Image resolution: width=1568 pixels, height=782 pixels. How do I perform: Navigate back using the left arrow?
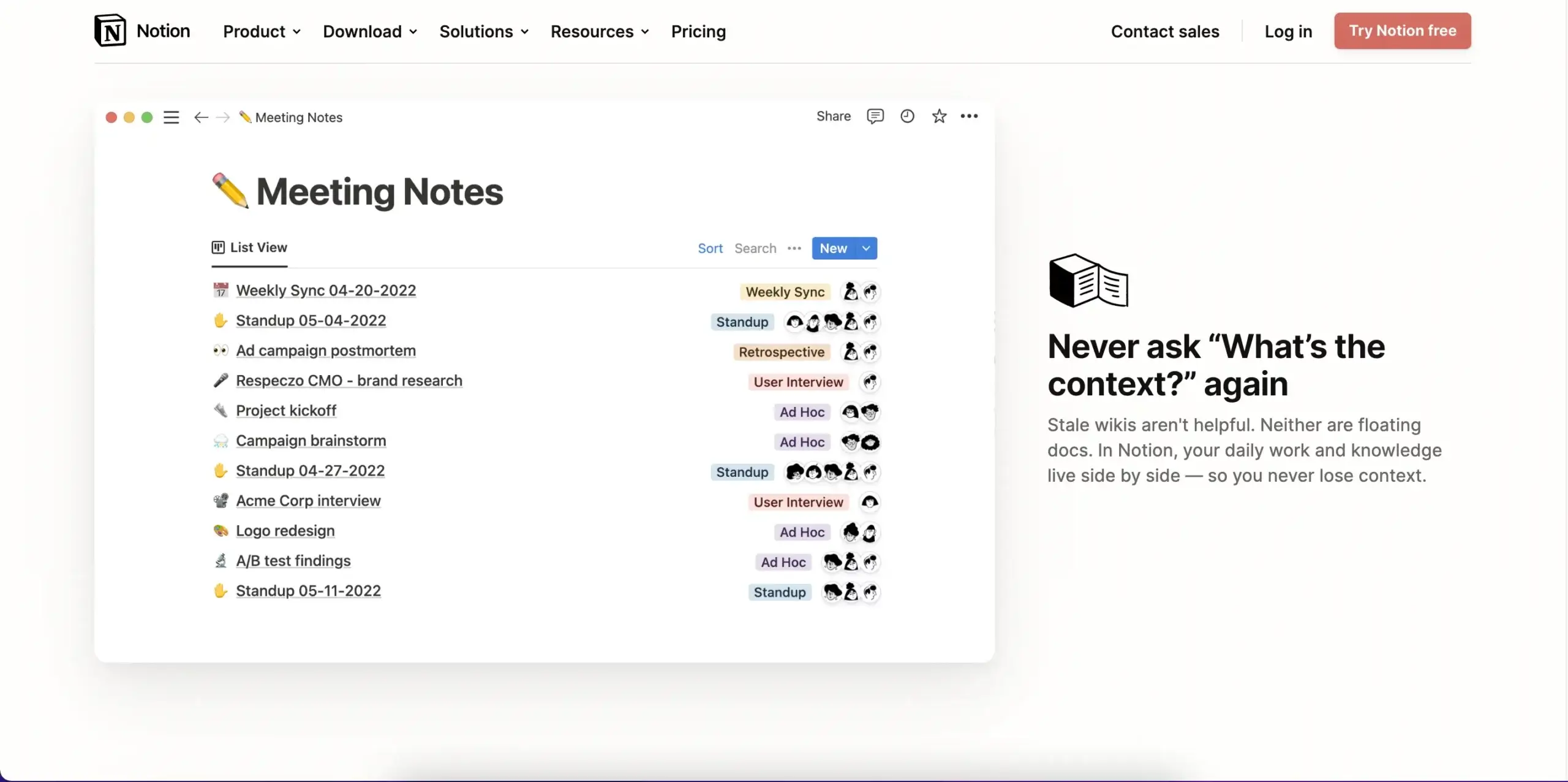200,117
